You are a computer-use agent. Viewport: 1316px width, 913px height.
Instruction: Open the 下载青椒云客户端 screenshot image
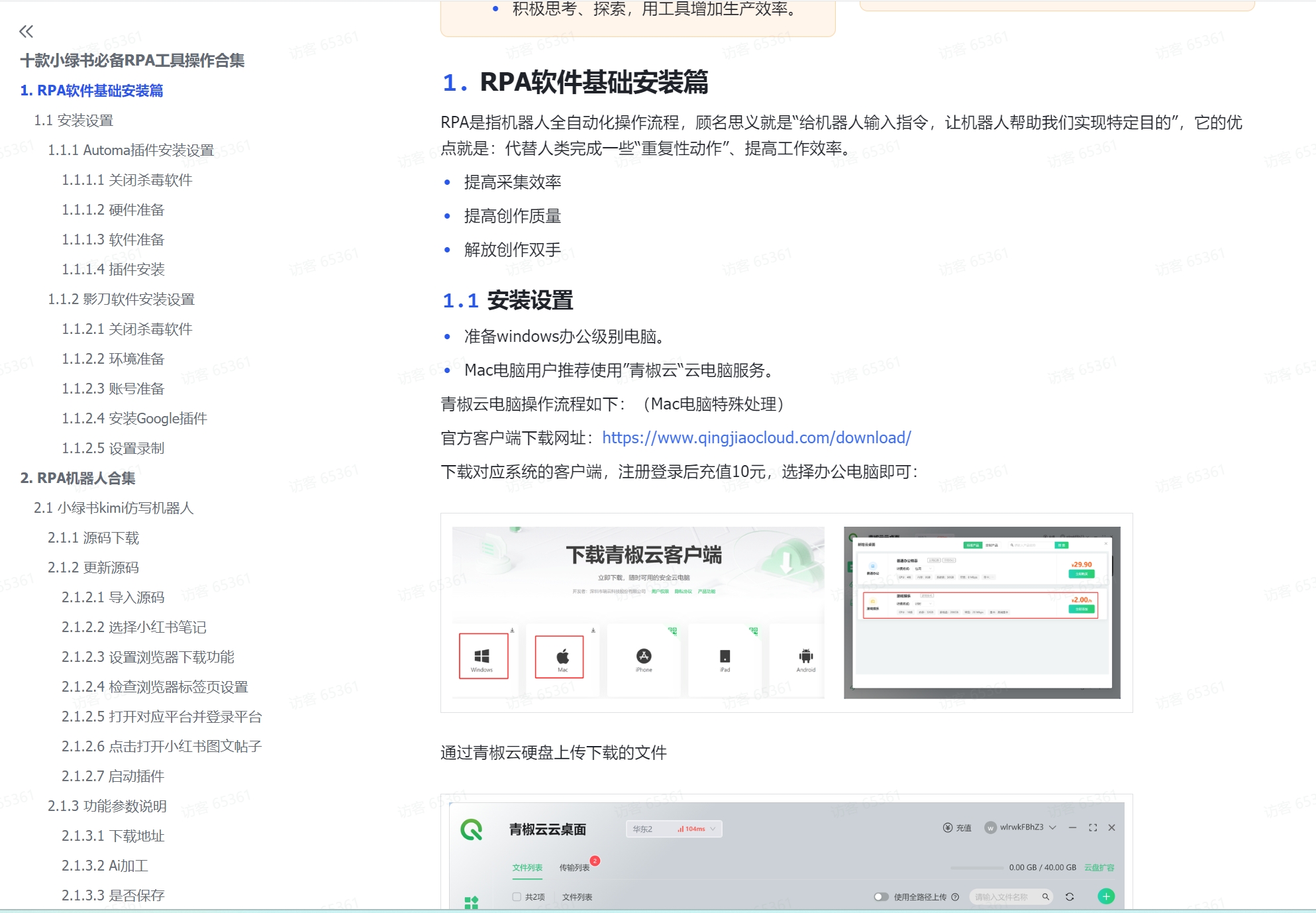click(638, 613)
